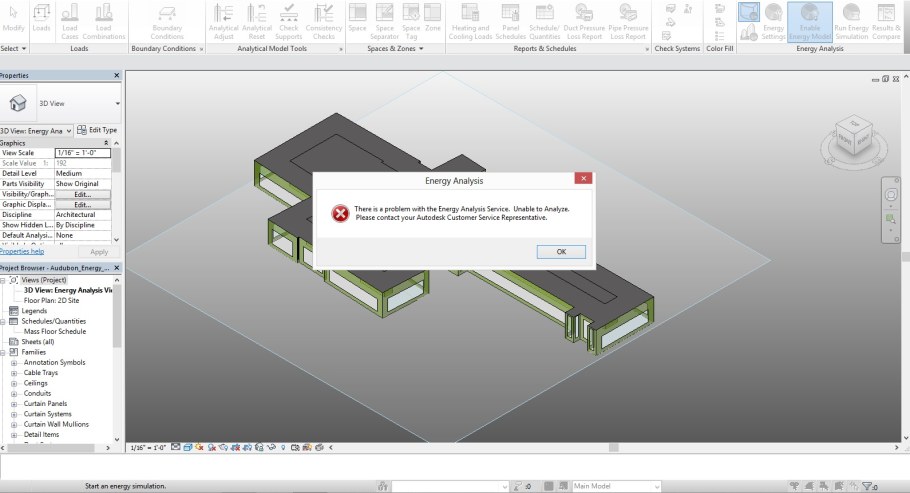Click the detail level icon in view control bar
The image size is (910, 493).
(x=176, y=448)
